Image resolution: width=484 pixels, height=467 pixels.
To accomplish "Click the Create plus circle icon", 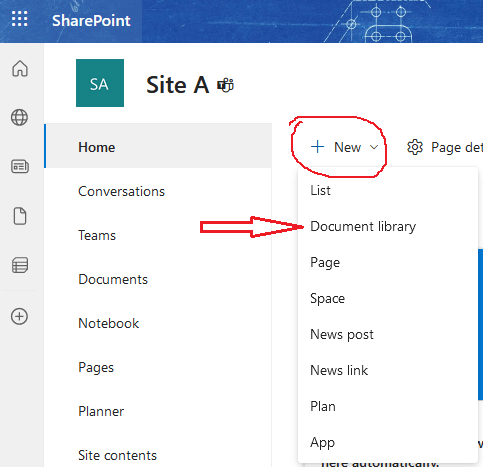I will pyautogui.click(x=19, y=316).
